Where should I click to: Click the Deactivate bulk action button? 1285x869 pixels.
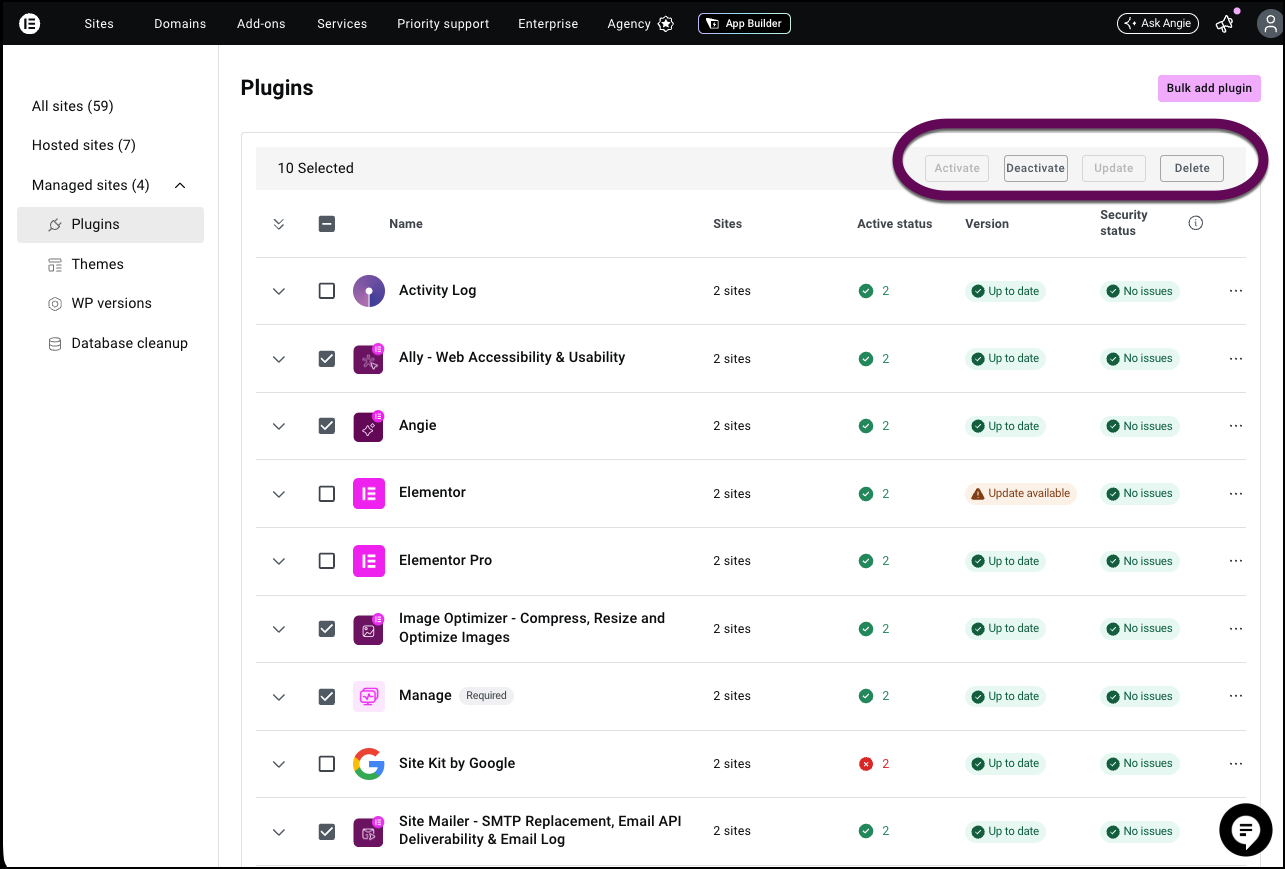click(1035, 168)
